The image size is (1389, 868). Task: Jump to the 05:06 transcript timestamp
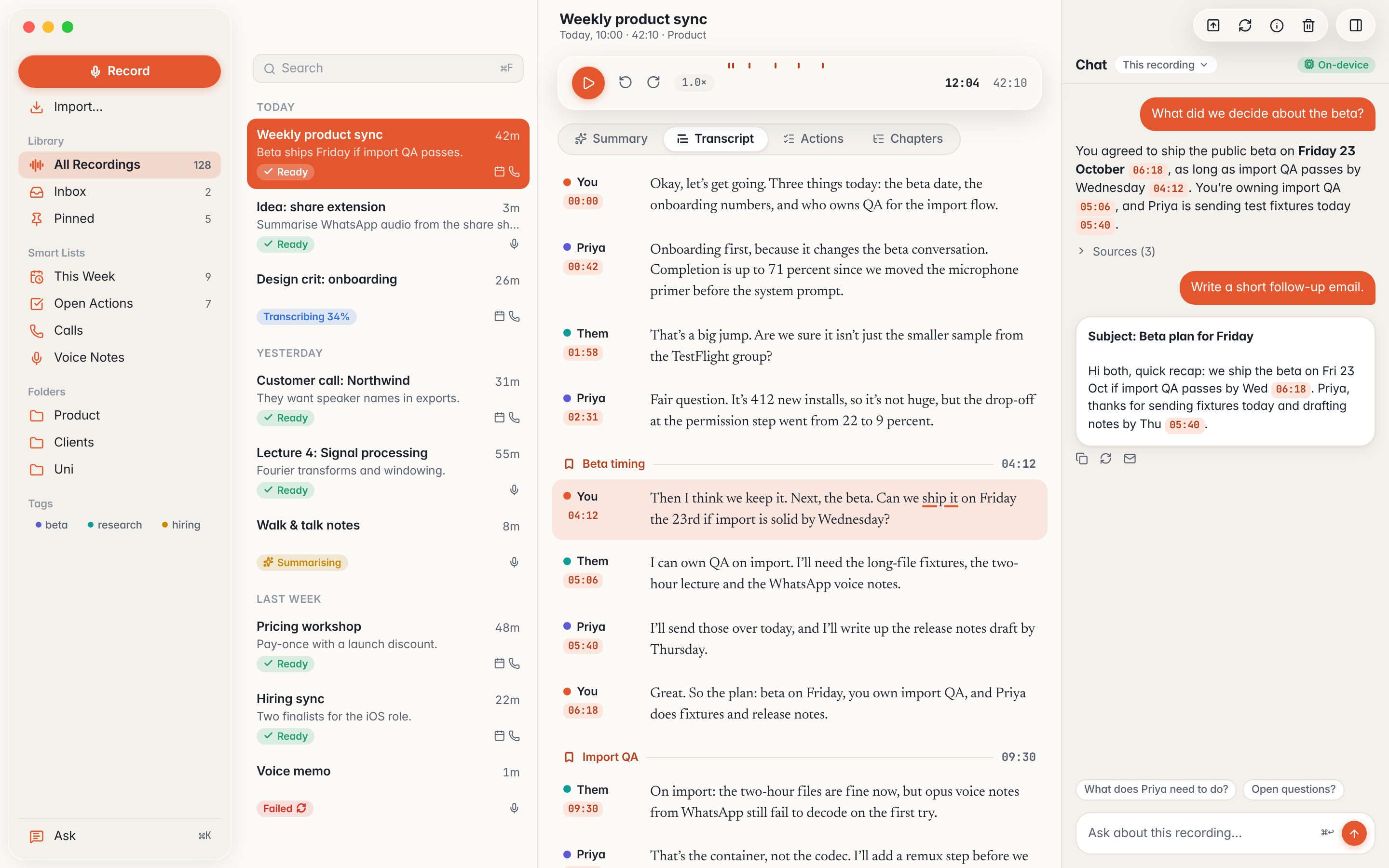pyautogui.click(x=583, y=581)
